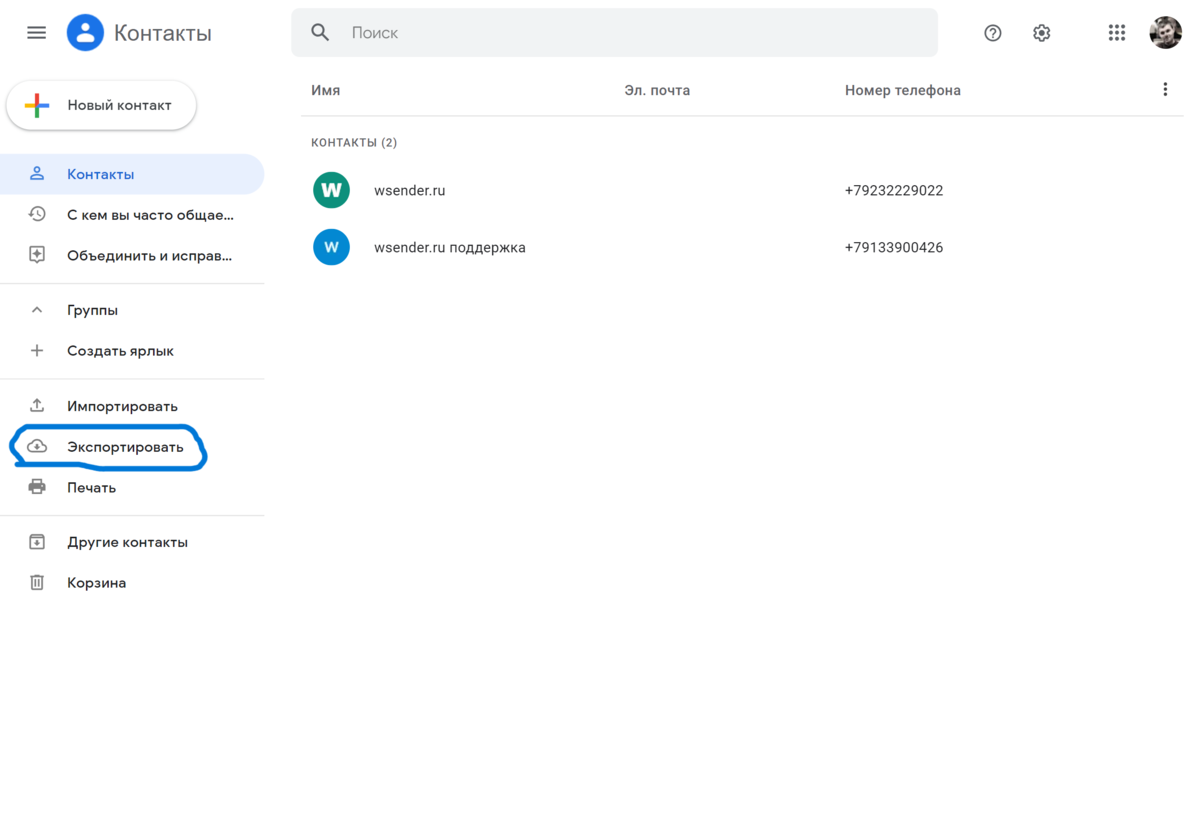Click the archive icon beside Другие контакты
Image resolution: width=1200 pixels, height=814 pixels.
[37, 542]
